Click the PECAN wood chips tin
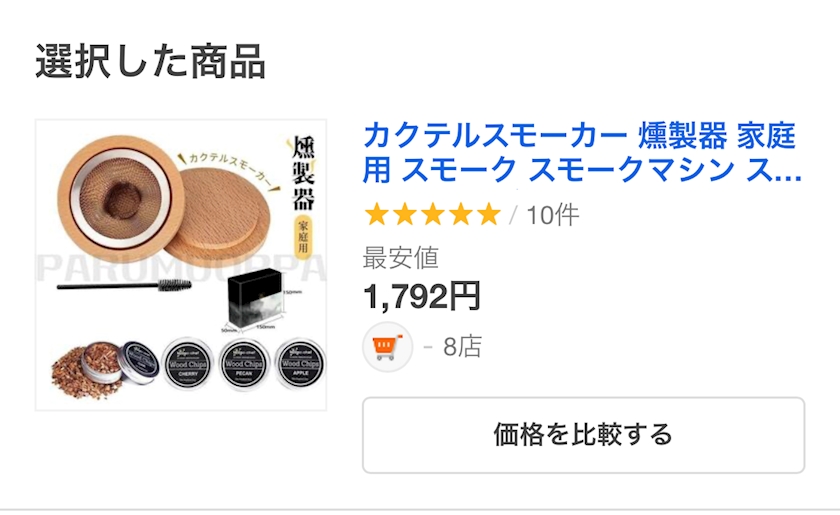The height and width of the screenshot is (515, 840). 244,363
